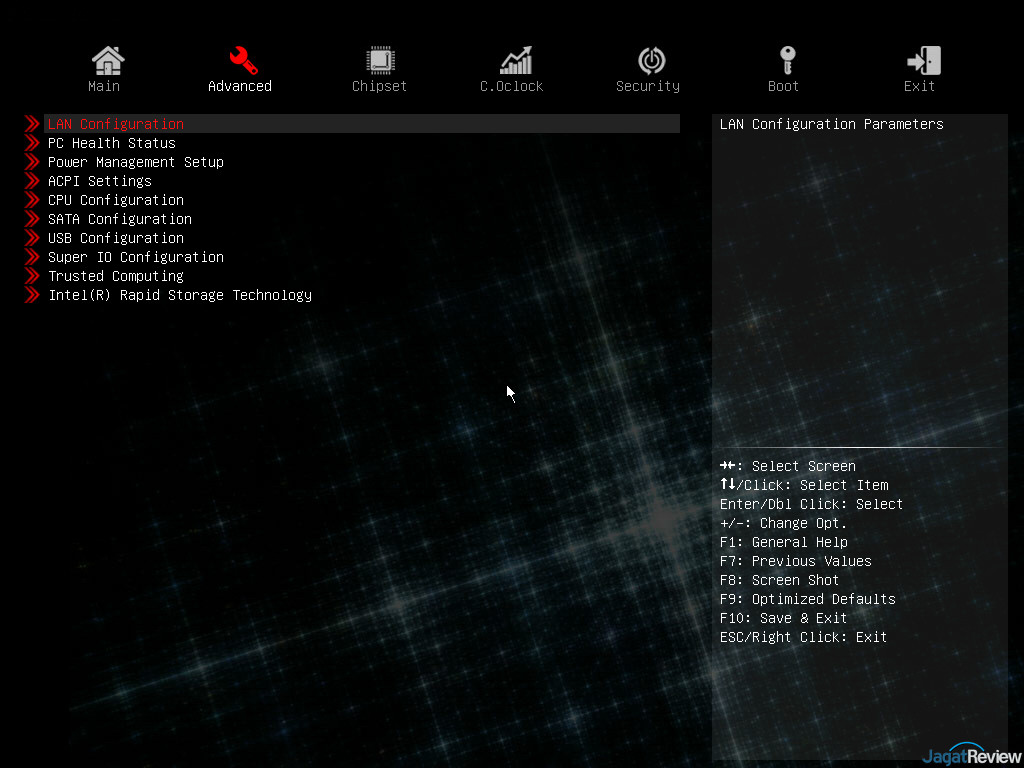Switch to the Security tab label
The height and width of the screenshot is (768, 1024).
click(648, 86)
